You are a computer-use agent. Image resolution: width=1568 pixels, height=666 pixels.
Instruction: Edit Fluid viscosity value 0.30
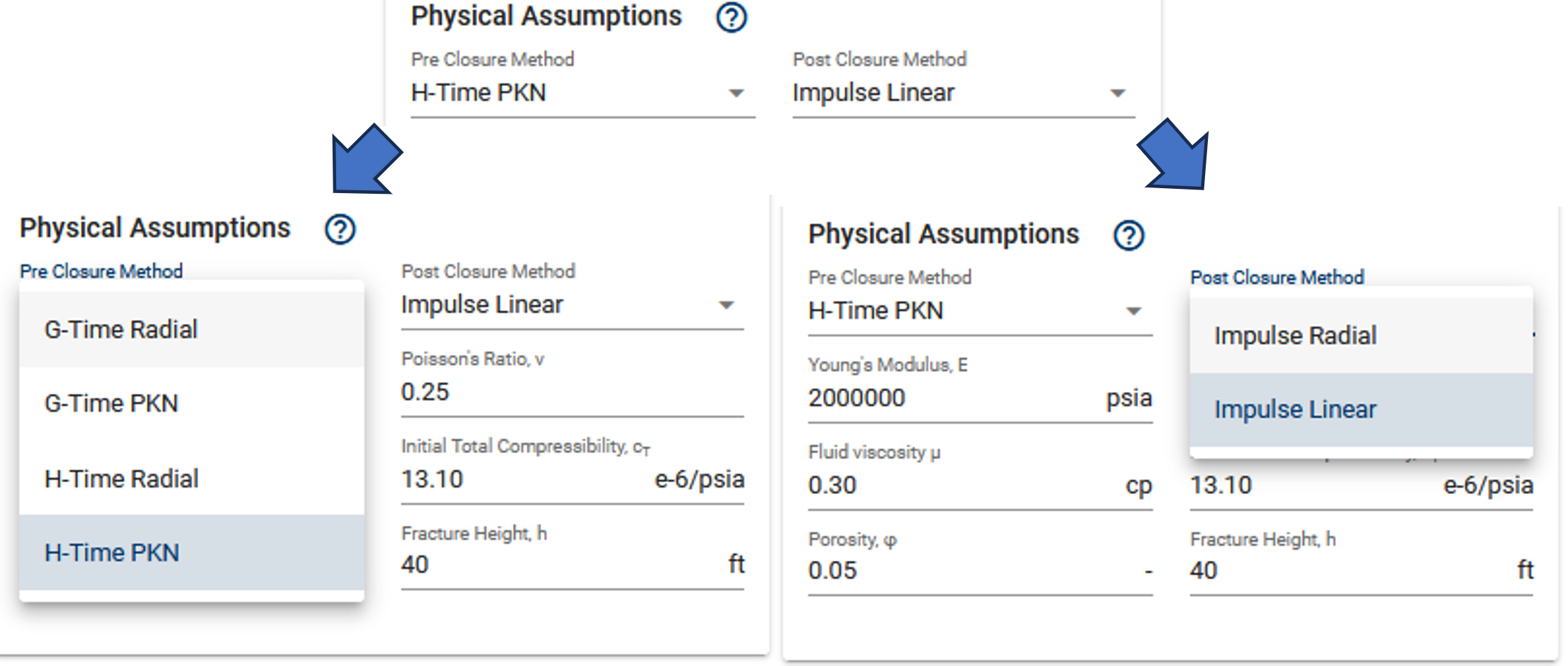(x=980, y=486)
